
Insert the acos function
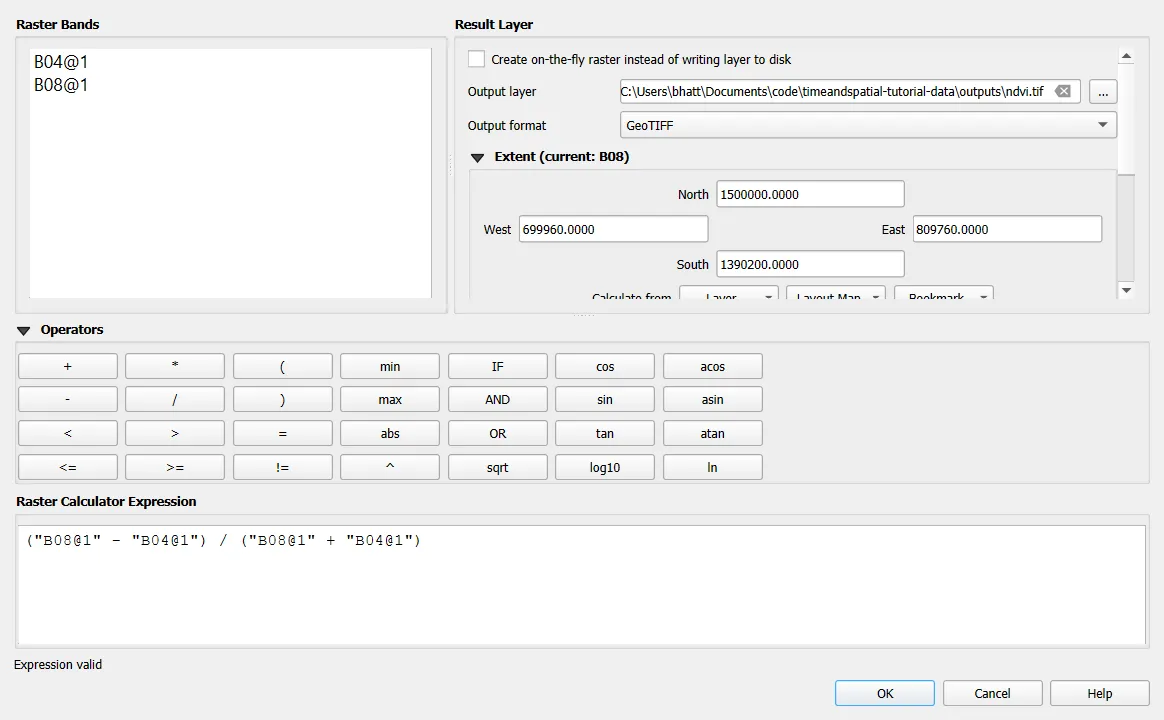pos(713,367)
